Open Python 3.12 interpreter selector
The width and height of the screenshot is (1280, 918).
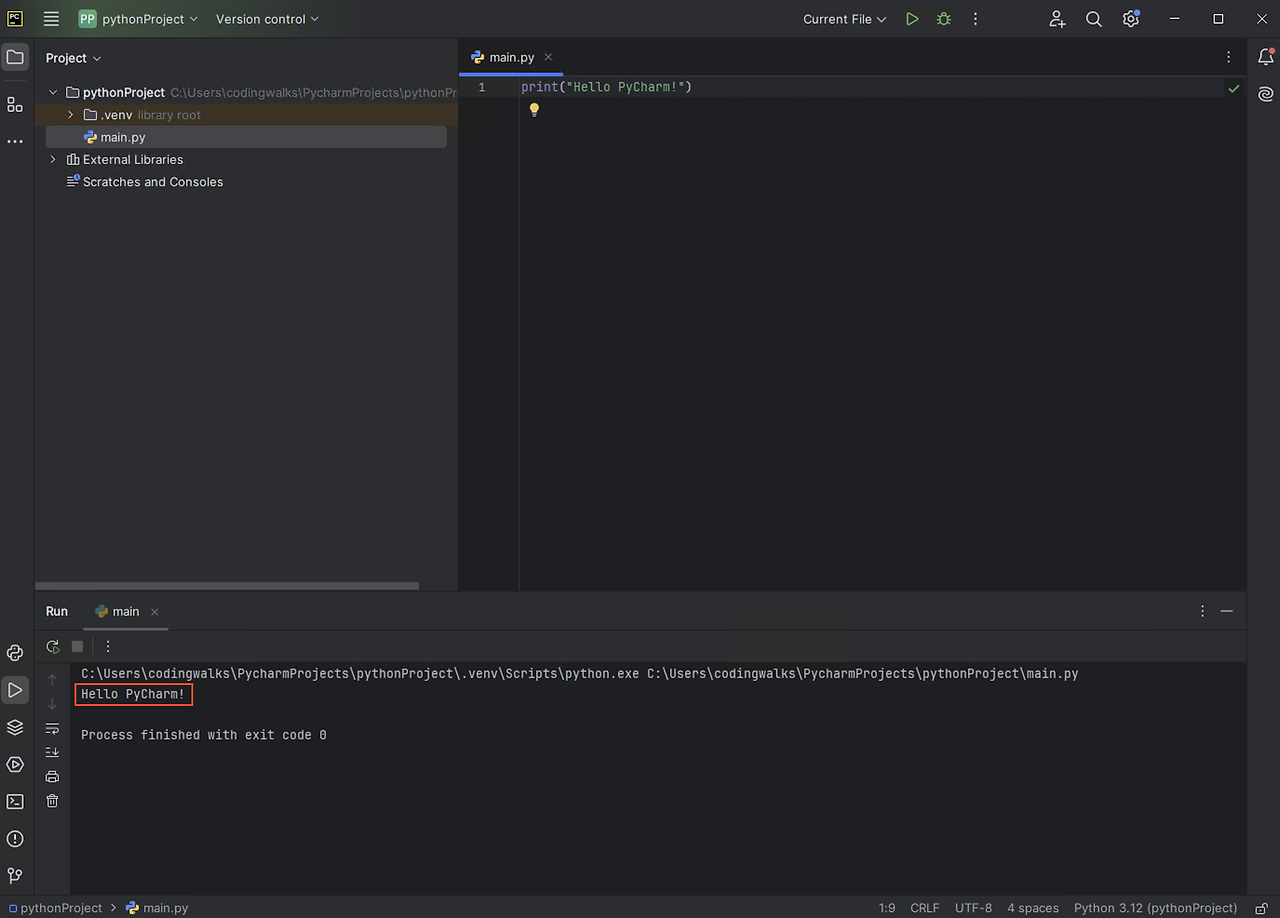tap(1155, 908)
